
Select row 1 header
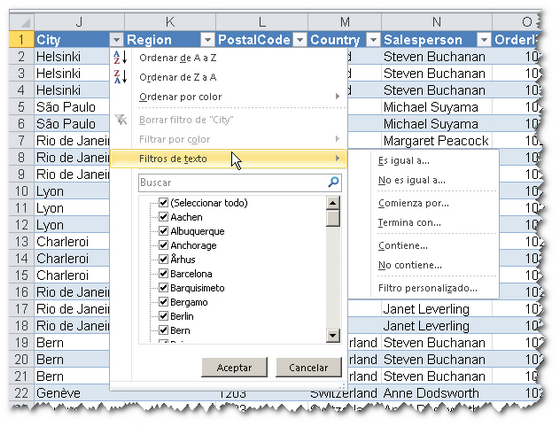21,40
